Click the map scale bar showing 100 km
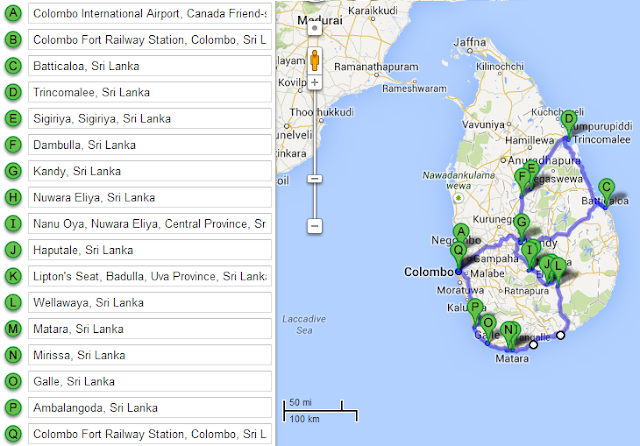640x446 pixels. pos(320,411)
